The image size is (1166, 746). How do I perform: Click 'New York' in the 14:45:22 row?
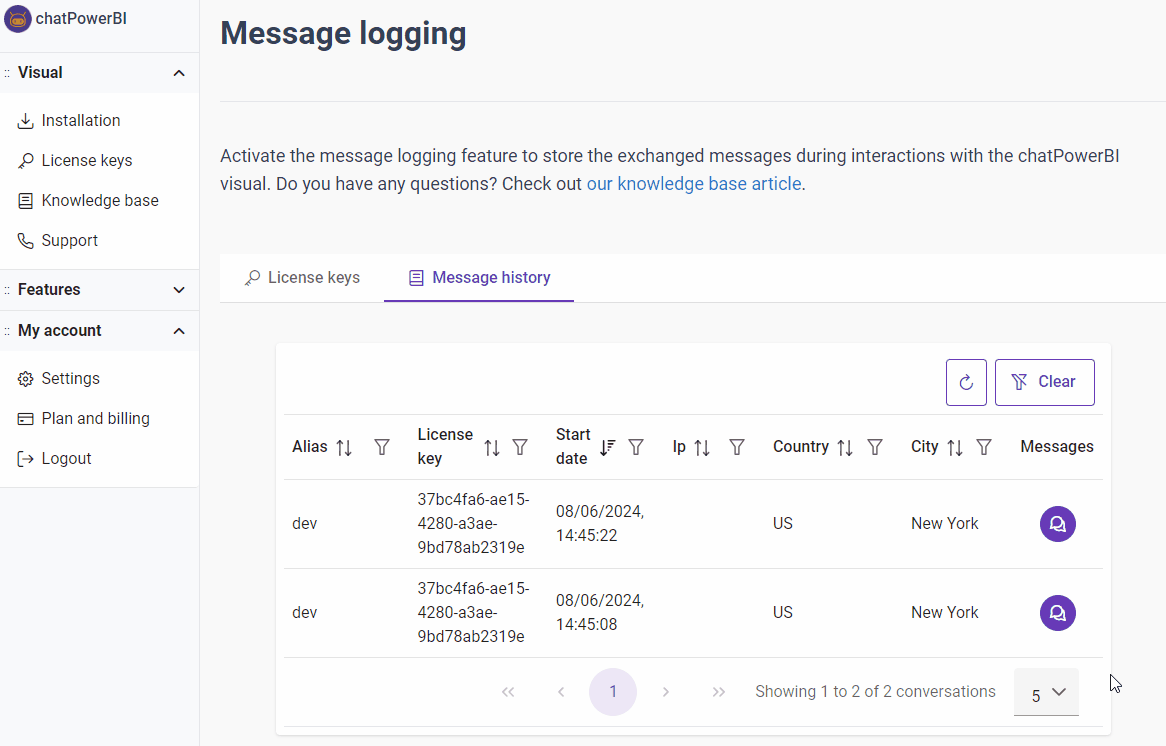tap(944, 524)
